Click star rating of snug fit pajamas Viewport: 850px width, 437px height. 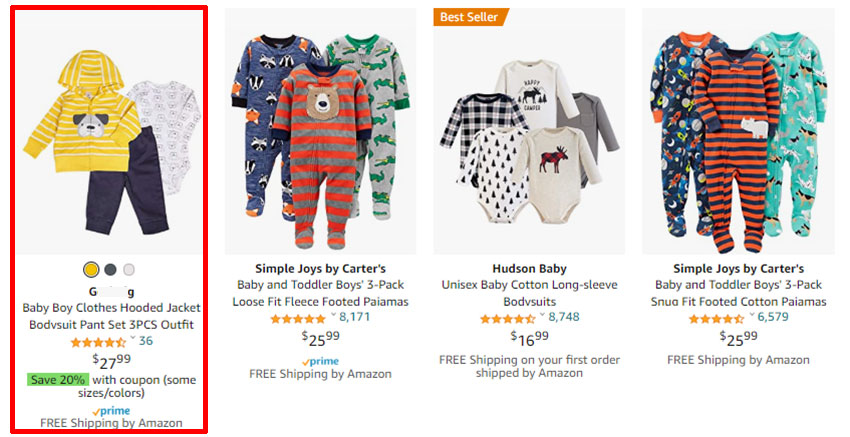pos(716,318)
